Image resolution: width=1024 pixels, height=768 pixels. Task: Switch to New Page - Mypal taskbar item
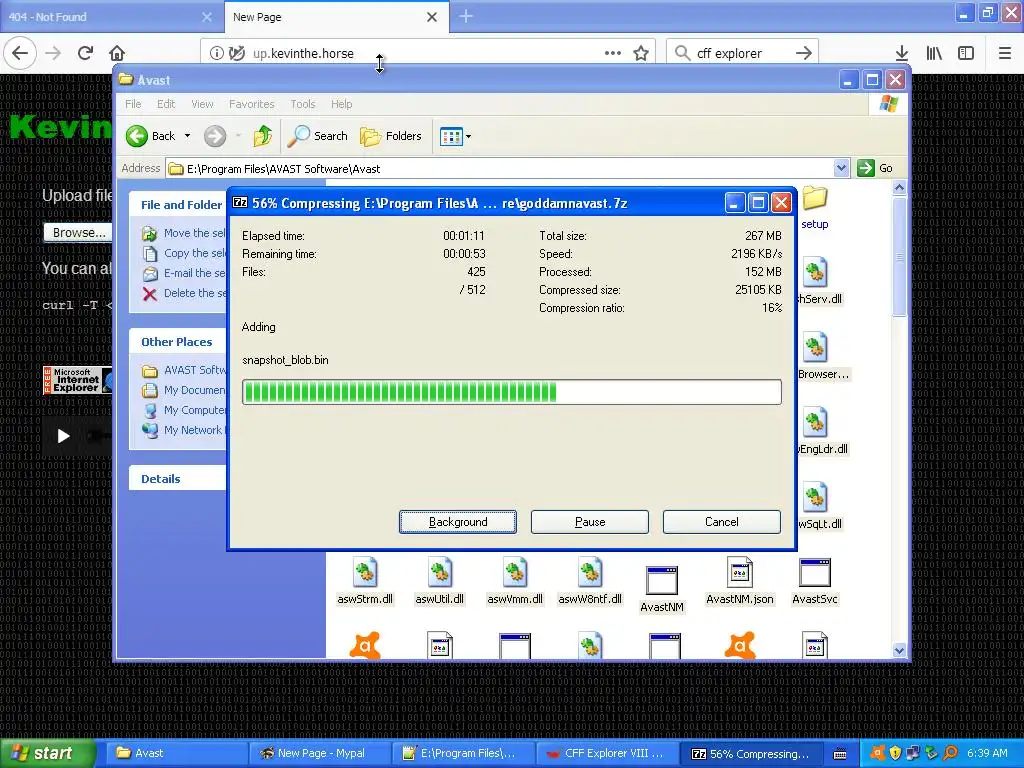pyautogui.click(x=320, y=753)
